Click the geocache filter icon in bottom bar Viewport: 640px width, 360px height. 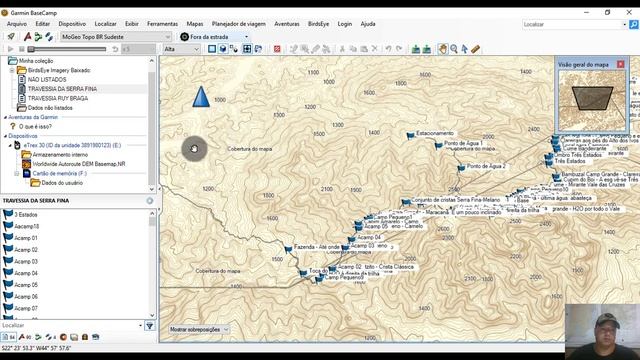click(x=63, y=337)
